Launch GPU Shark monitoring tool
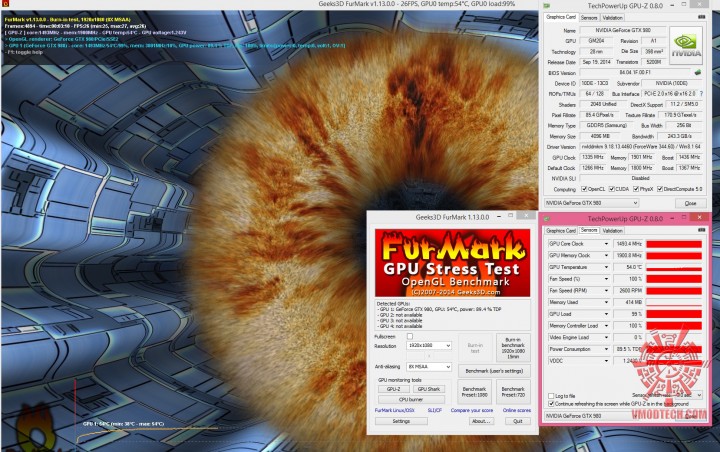The width and height of the screenshot is (720, 452). click(x=428, y=389)
